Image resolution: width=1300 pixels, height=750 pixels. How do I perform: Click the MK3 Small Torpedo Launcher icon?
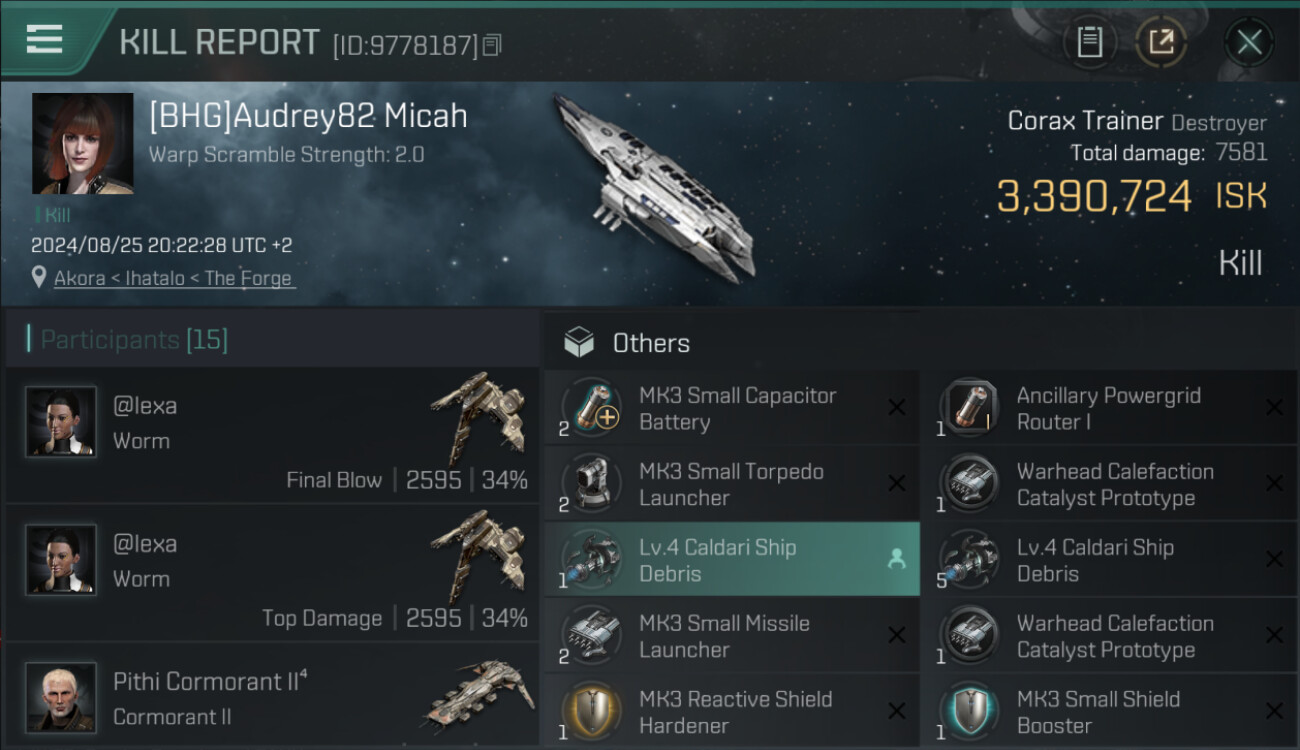591,484
